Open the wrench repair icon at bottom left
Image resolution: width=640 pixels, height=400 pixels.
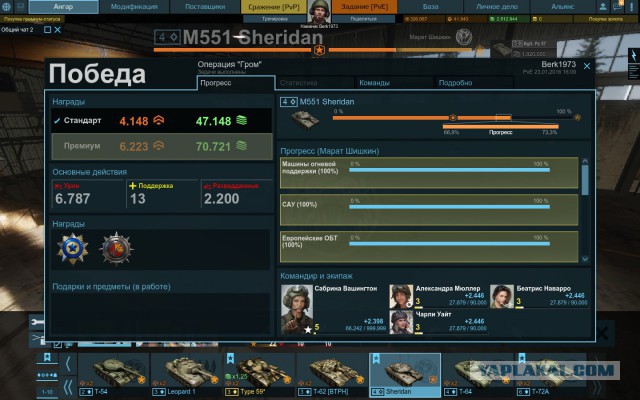tap(36, 322)
